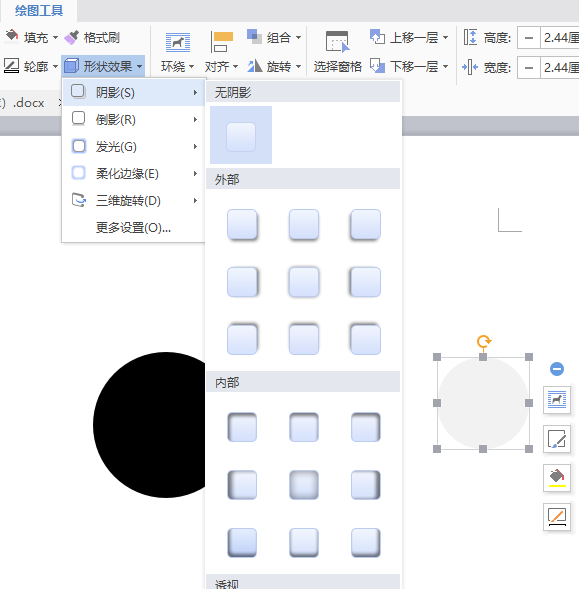Click the 高度 height input field
This screenshot has width=579, height=589.
(560, 38)
